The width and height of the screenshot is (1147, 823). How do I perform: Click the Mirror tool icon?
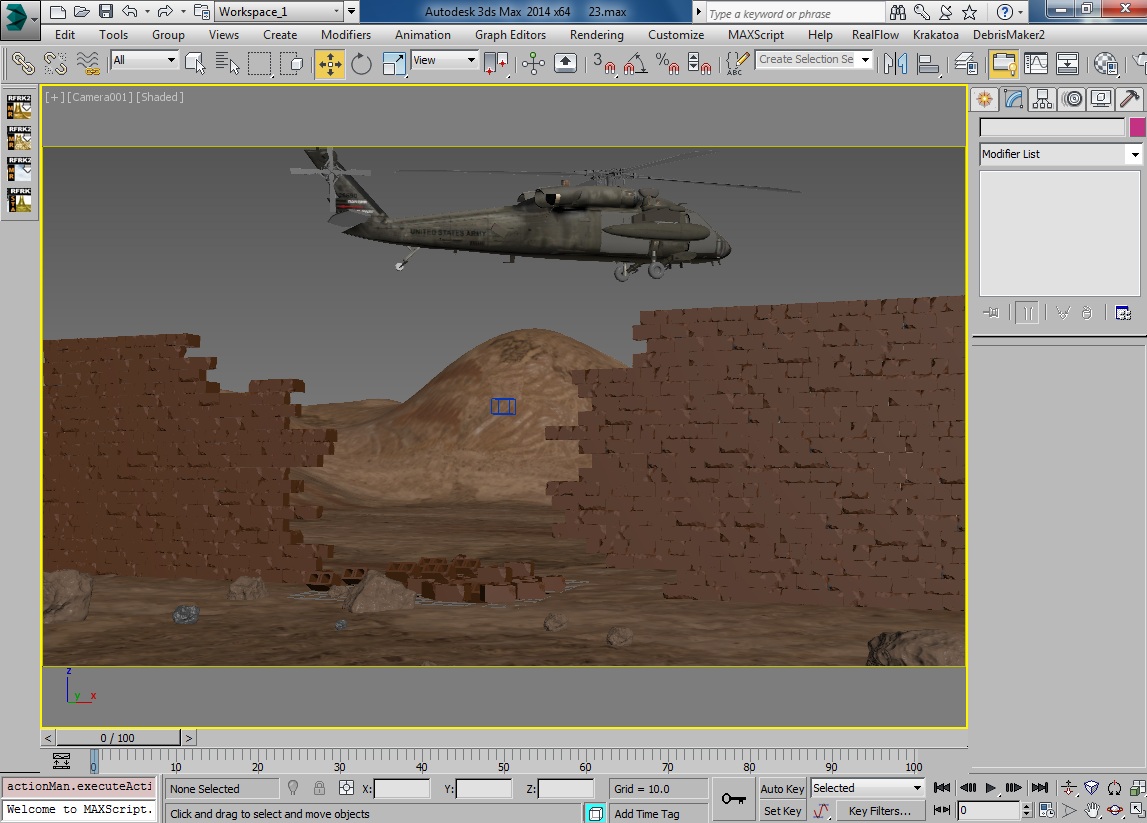(894, 64)
